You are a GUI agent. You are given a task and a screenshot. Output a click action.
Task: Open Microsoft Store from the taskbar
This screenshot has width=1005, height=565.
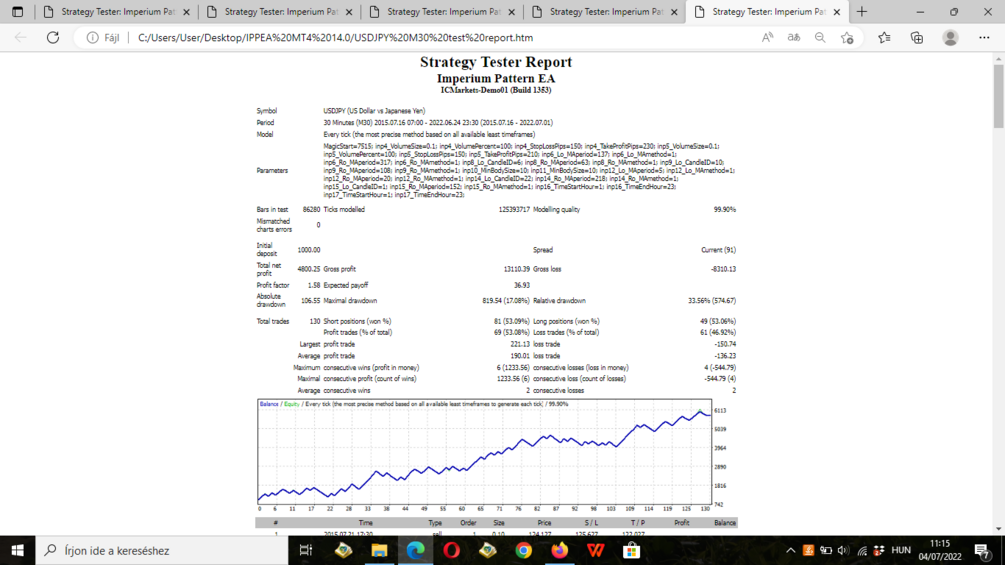[x=631, y=550]
